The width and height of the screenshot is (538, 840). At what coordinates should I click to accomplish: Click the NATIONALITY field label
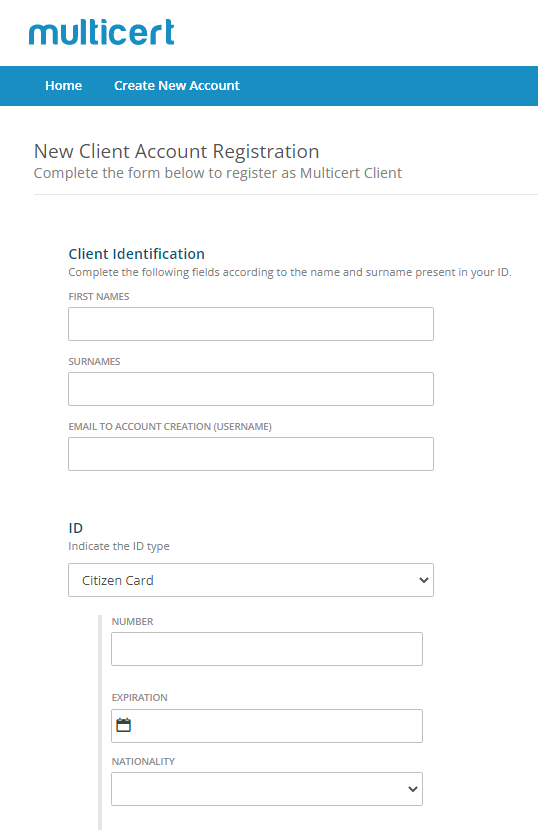[143, 761]
